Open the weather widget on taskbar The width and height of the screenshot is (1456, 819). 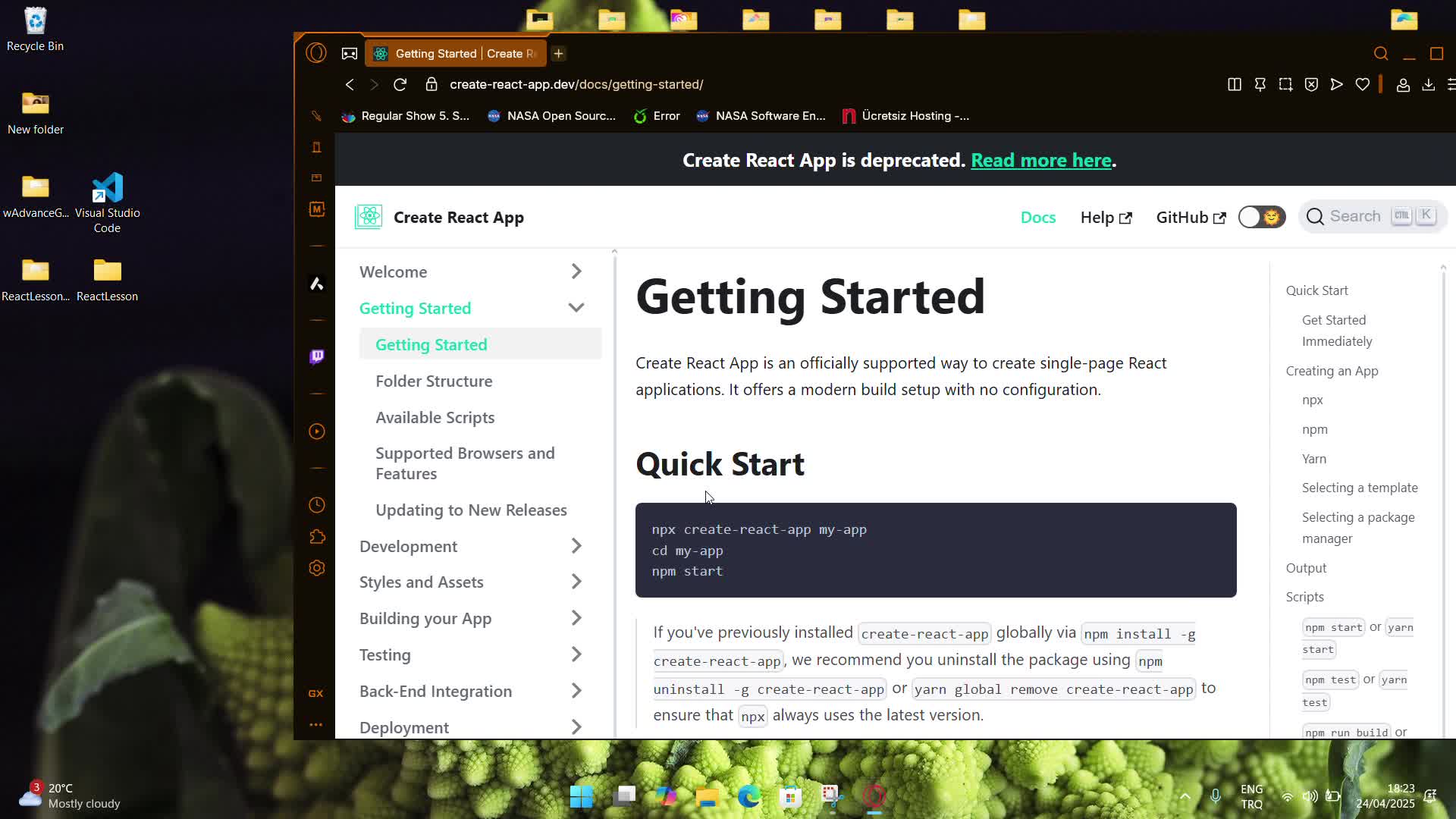pyautogui.click(x=69, y=795)
